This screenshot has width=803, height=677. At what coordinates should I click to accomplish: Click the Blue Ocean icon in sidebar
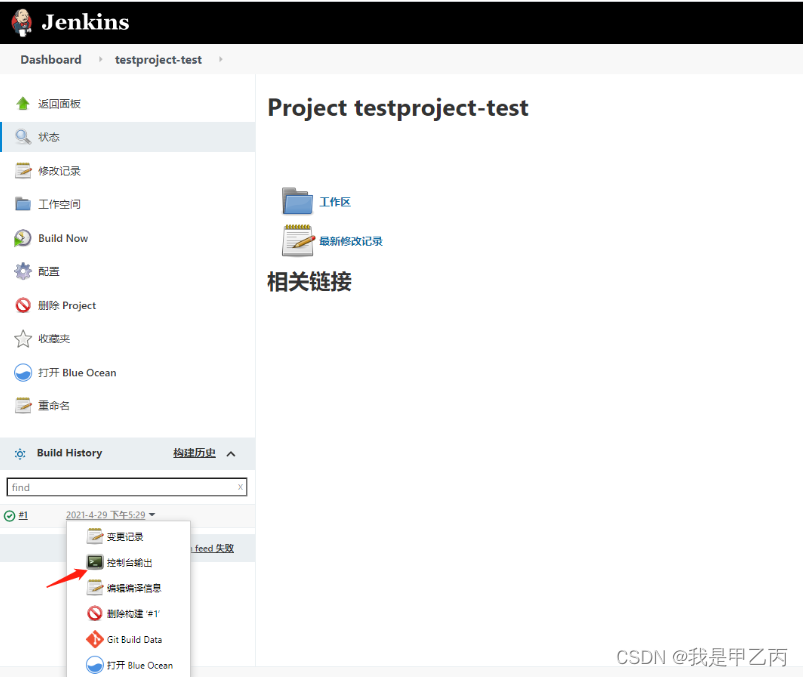click(23, 372)
